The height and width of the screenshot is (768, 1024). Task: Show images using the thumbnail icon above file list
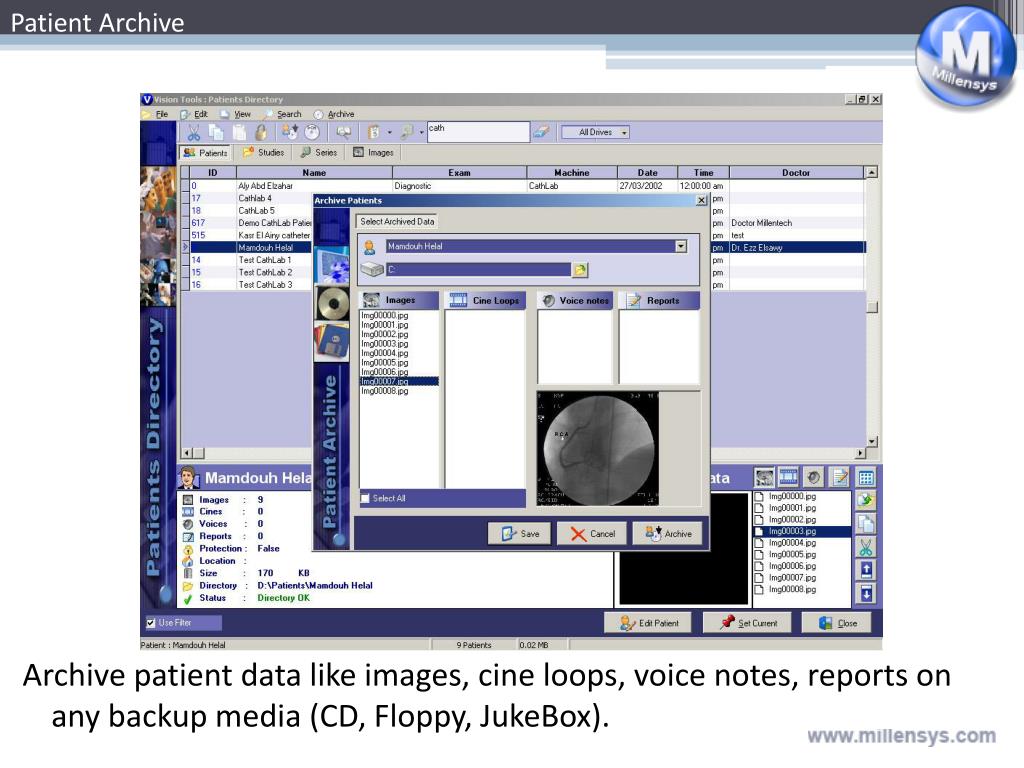pos(764,477)
